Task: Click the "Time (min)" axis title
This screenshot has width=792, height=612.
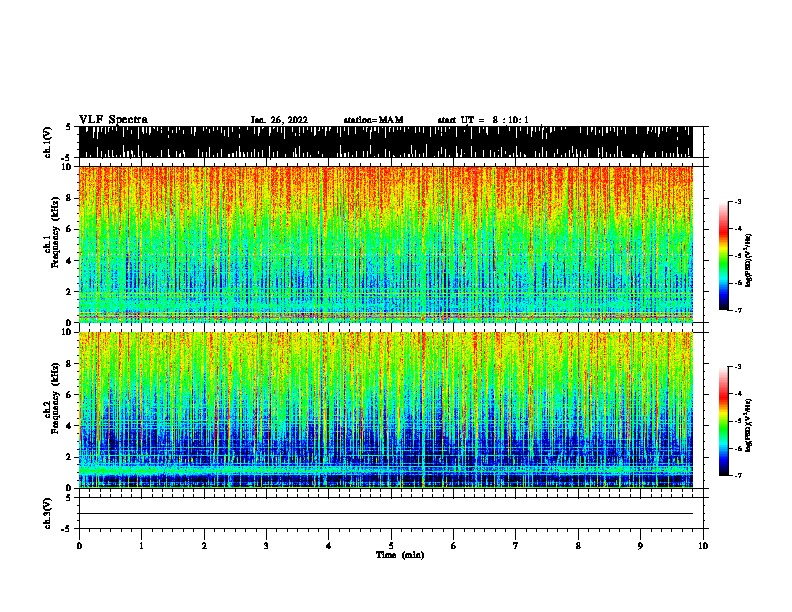Action: (x=400, y=555)
